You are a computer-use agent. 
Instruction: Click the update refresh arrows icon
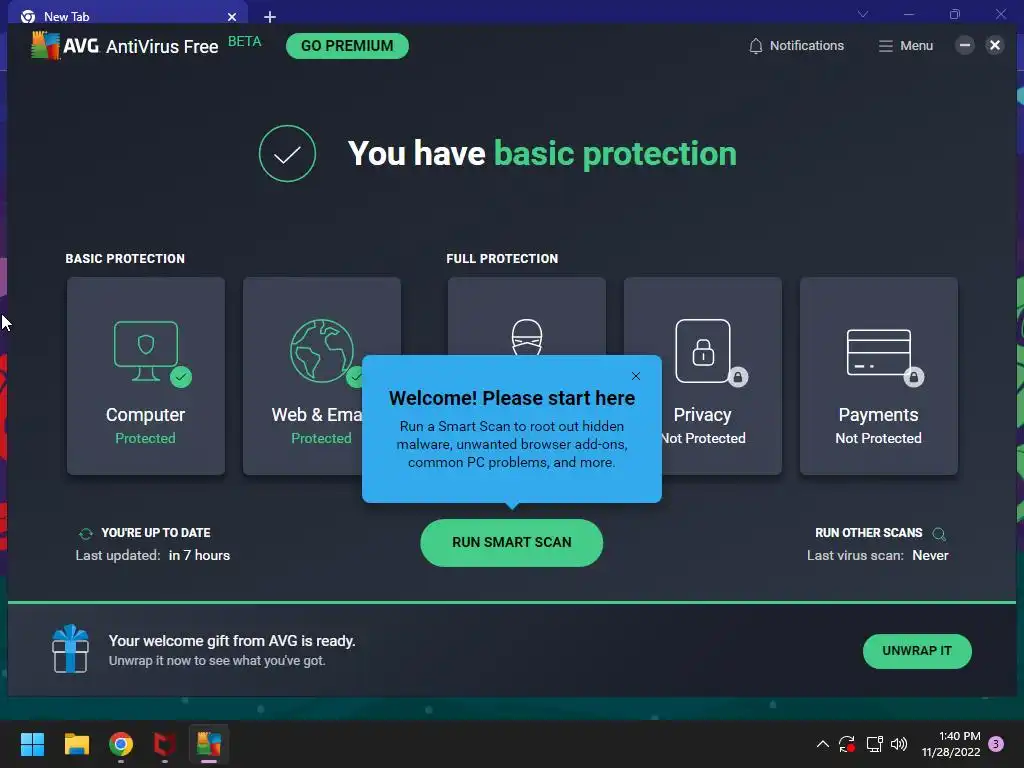(x=86, y=534)
